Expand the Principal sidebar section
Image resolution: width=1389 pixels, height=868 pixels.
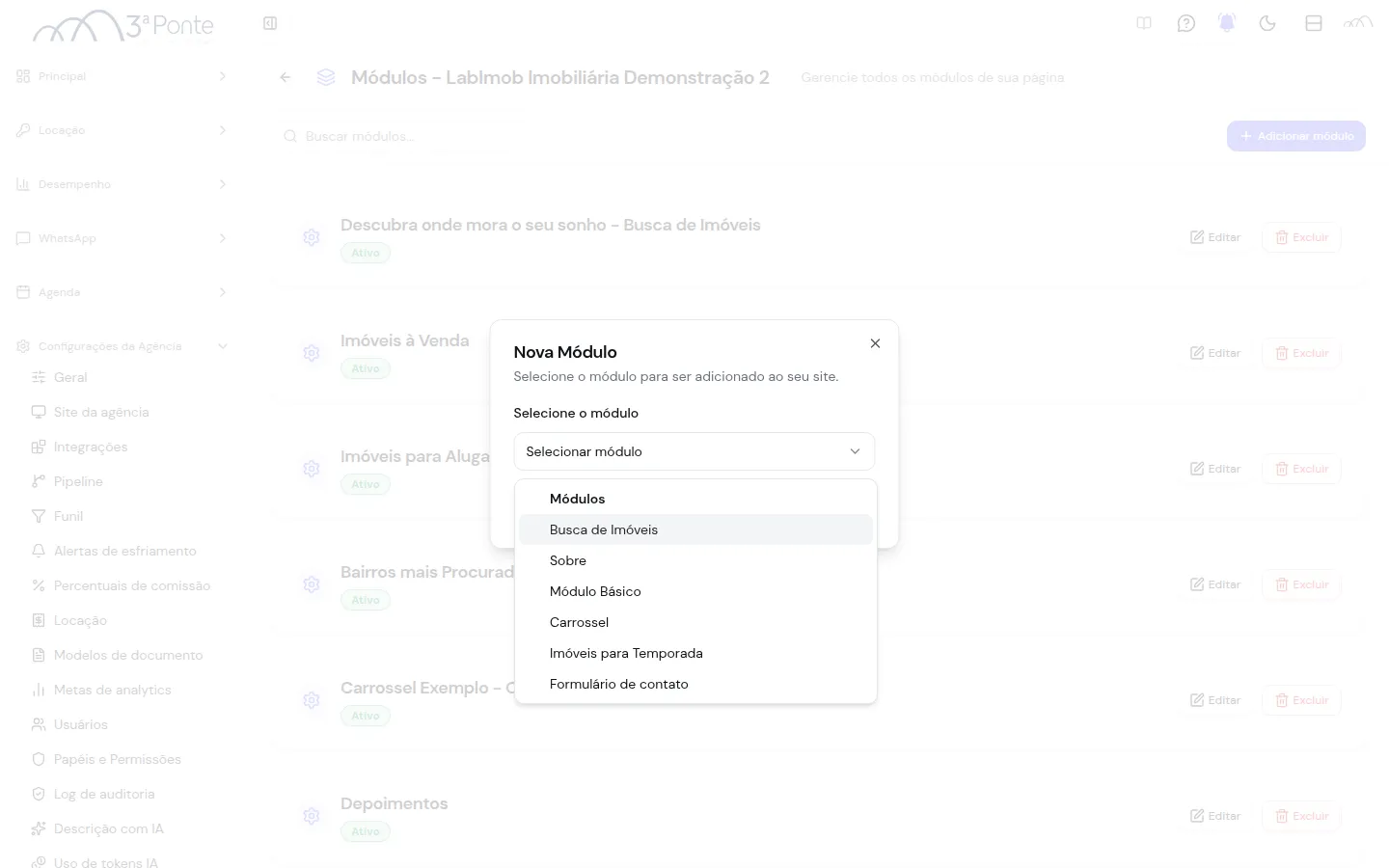[122, 76]
